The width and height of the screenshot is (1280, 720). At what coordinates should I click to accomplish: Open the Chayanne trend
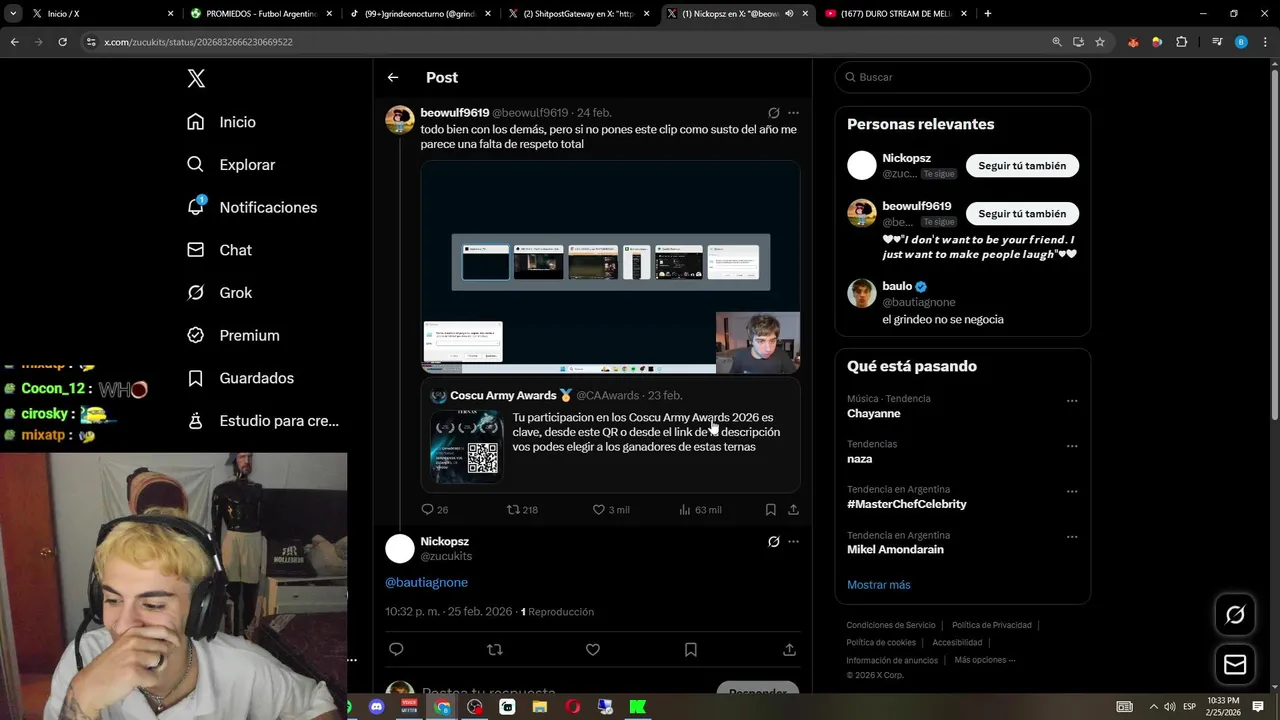click(x=873, y=413)
